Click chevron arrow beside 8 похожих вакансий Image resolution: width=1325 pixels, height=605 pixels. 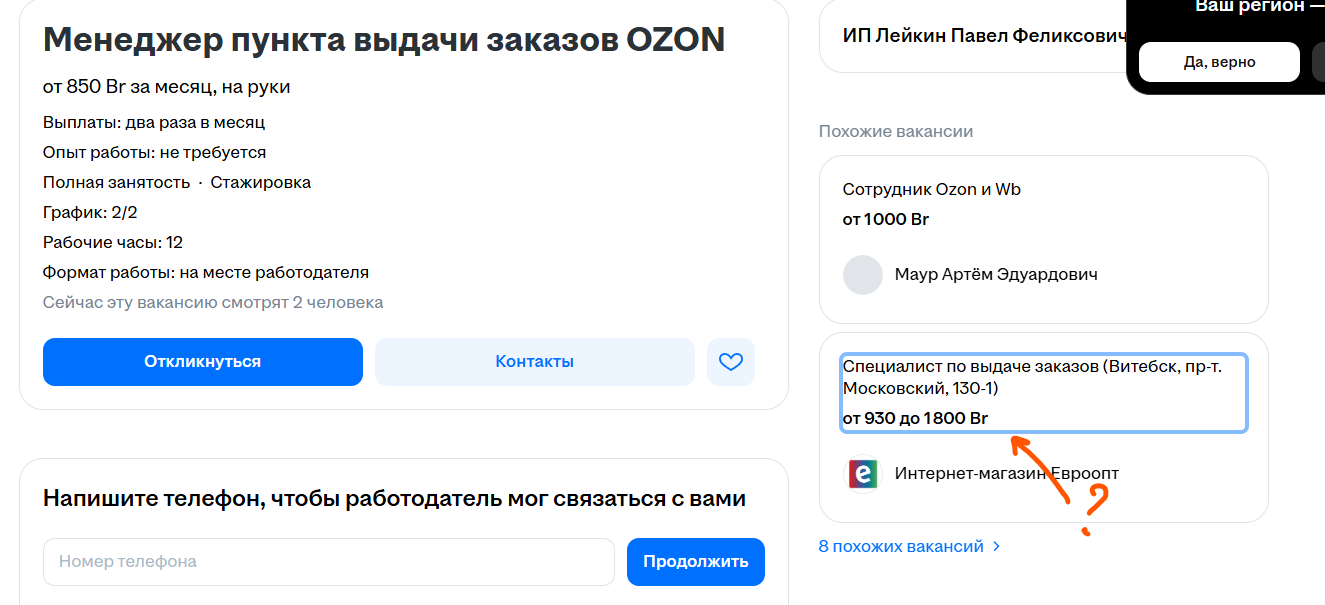tap(996, 547)
